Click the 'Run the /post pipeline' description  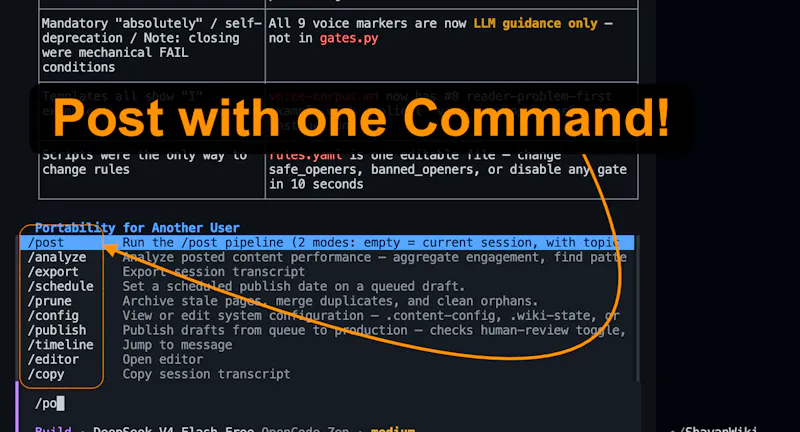pos(371,243)
